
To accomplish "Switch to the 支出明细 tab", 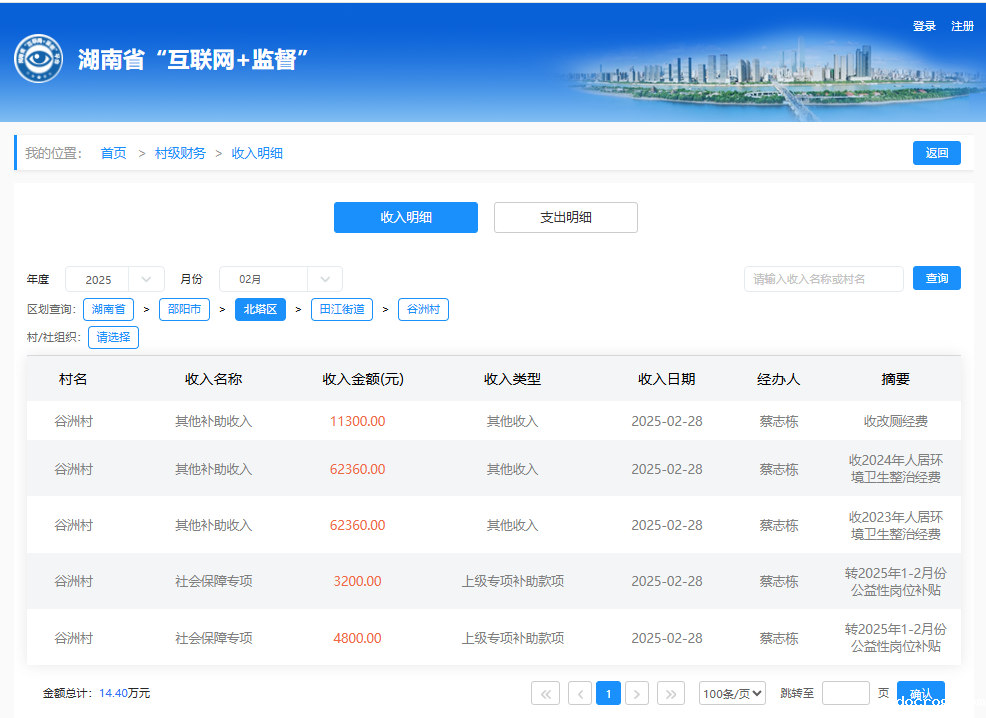I will tap(566, 217).
